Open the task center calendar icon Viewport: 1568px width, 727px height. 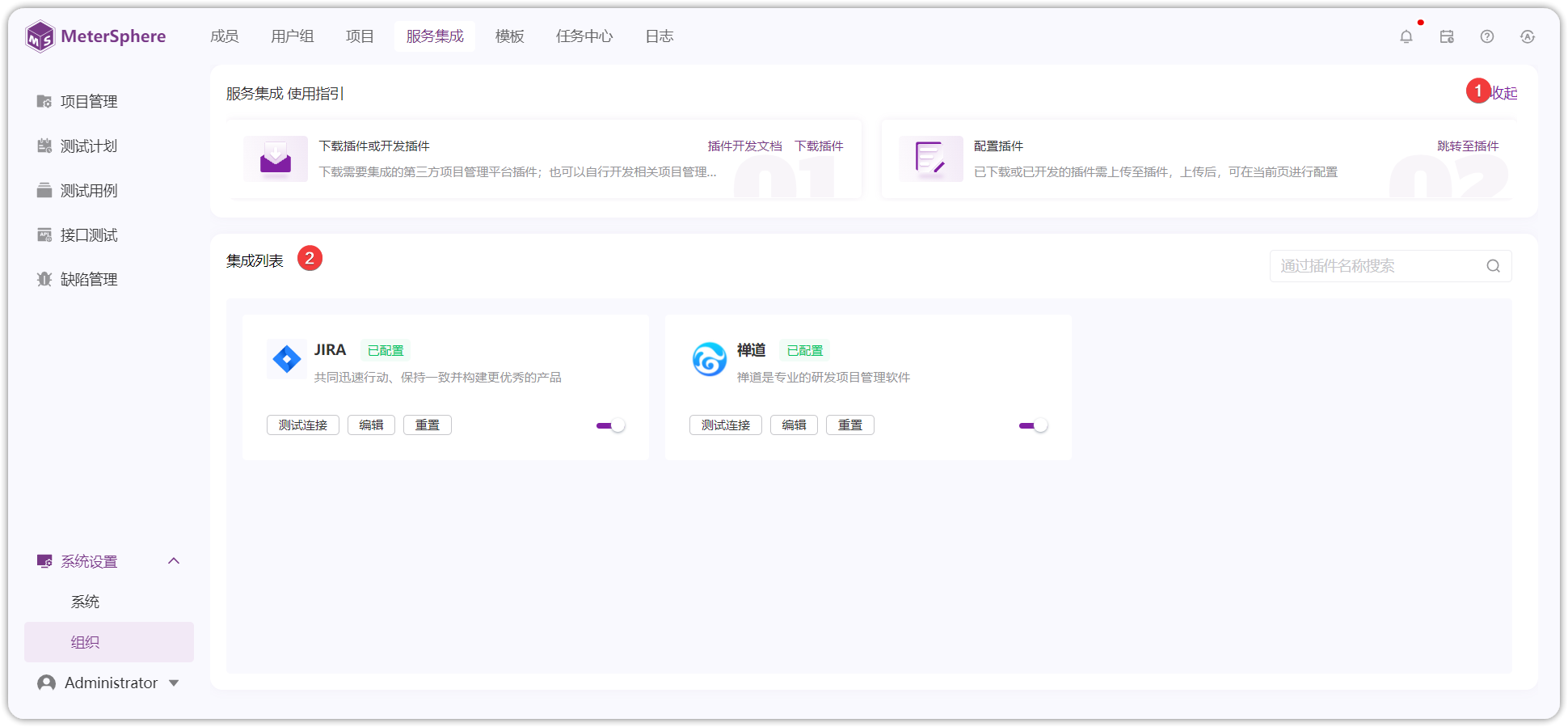pyautogui.click(x=1447, y=36)
